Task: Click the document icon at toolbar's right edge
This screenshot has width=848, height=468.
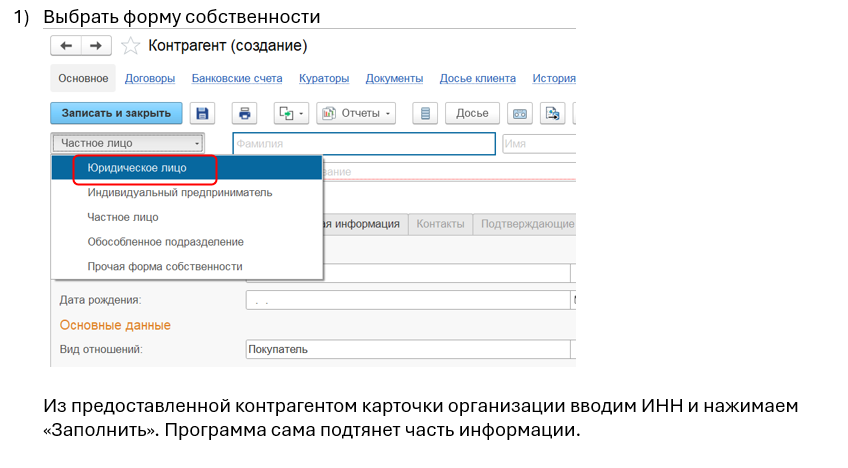Action: coord(553,113)
